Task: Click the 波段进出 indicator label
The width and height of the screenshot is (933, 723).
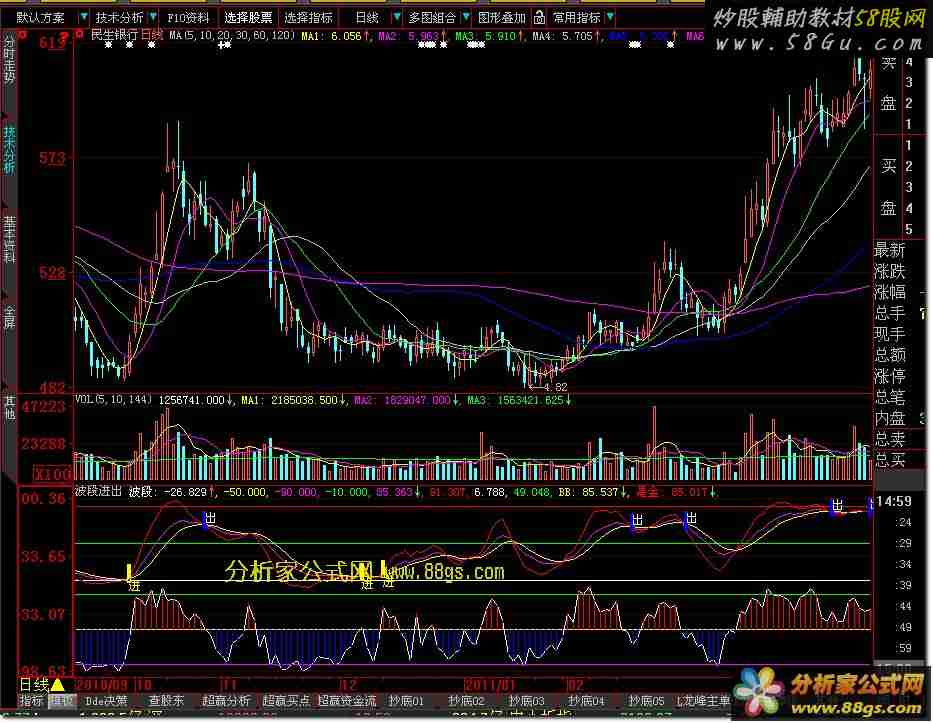Action: pyautogui.click(x=98, y=492)
